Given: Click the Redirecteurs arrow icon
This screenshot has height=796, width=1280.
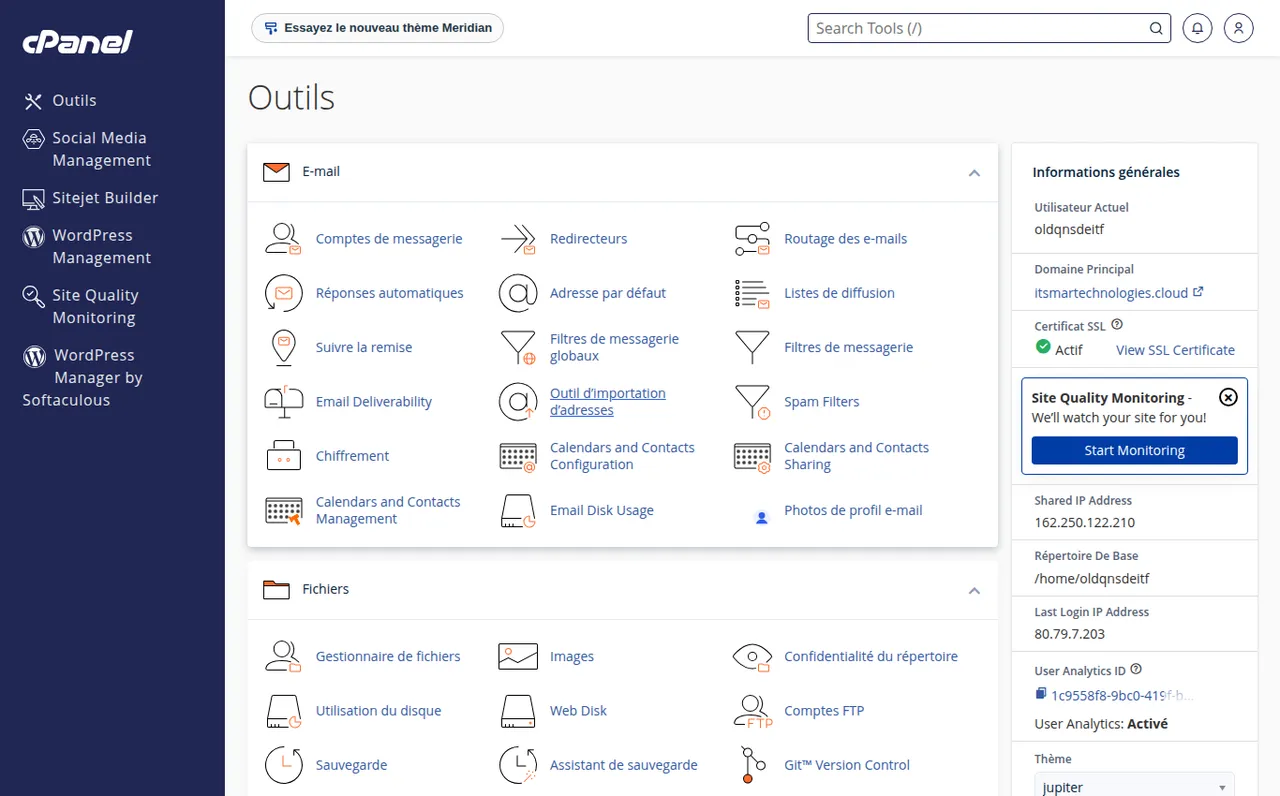Looking at the screenshot, I should 518,239.
